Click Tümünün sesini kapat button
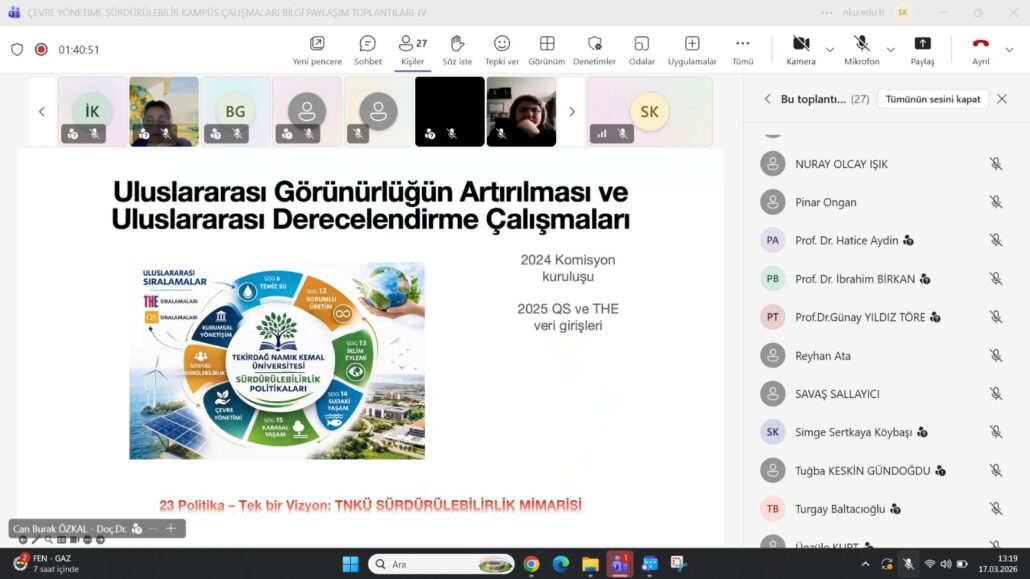 coord(932,99)
